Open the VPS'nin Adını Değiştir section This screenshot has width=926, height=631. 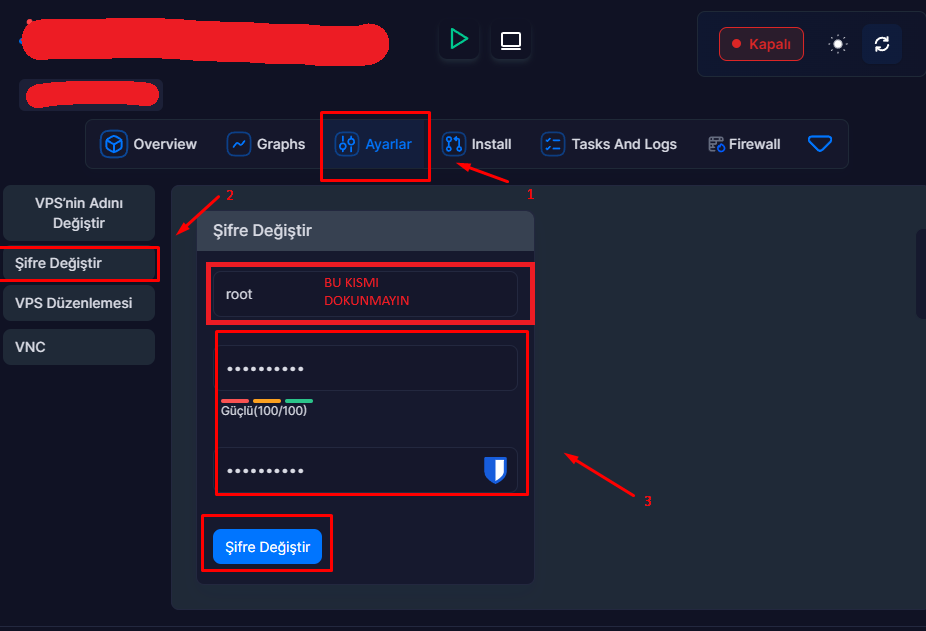tap(79, 213)
